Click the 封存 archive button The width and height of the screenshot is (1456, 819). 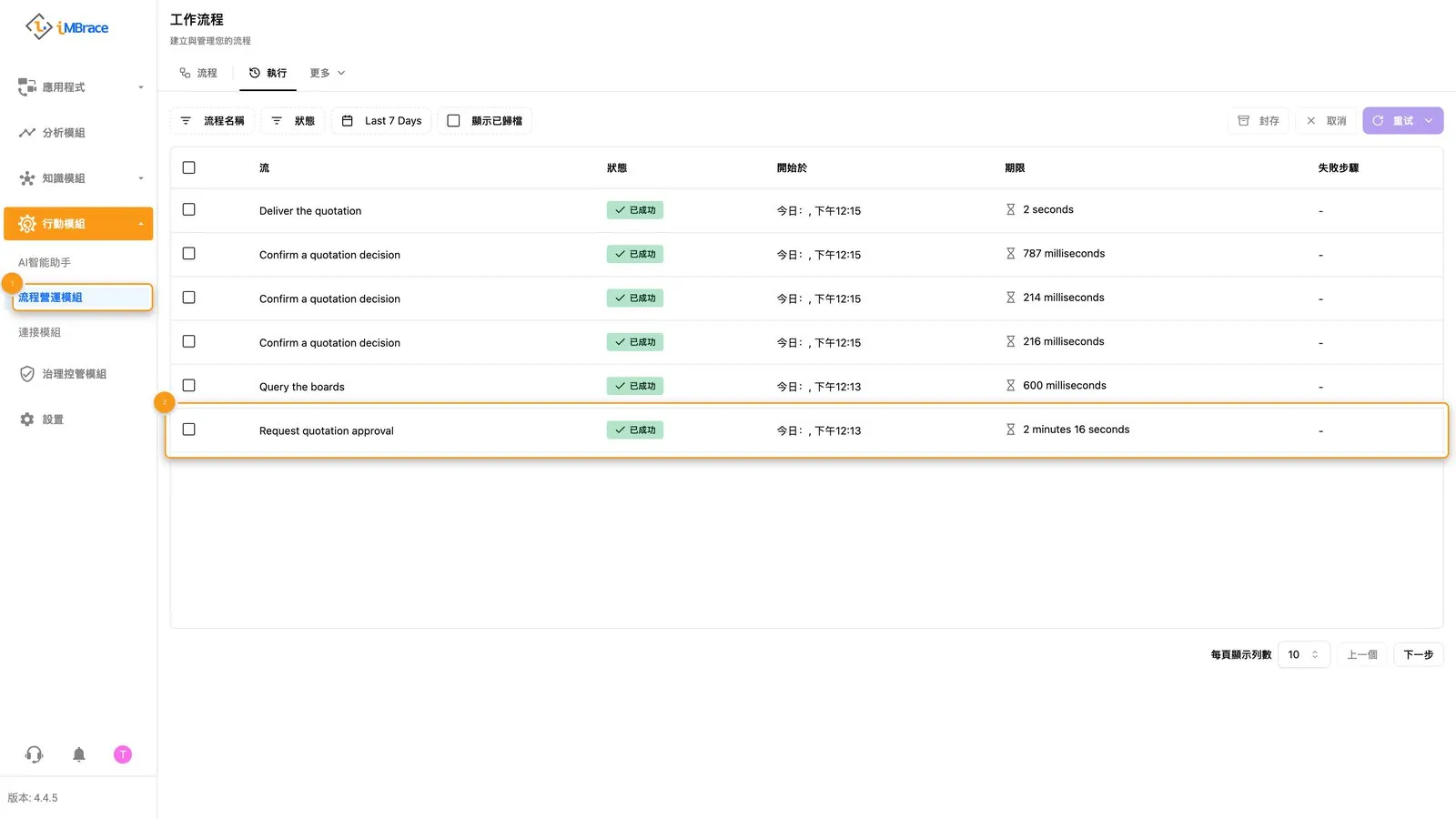1259,121
